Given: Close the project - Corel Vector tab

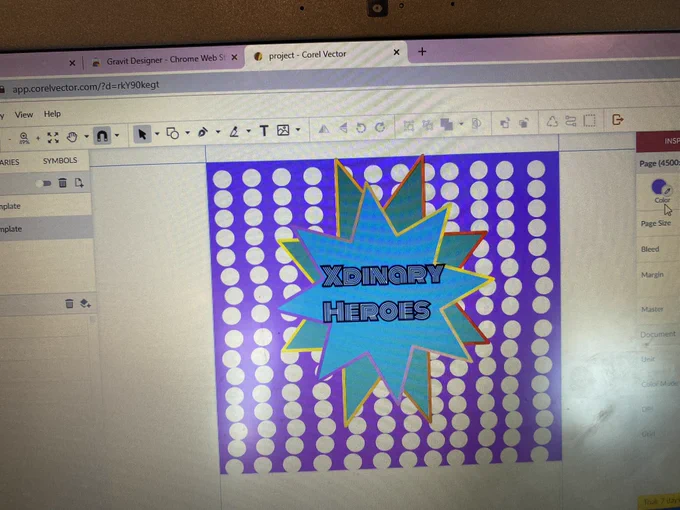Looking at the screenshot, I should pyautogui.click(x=396, y=52).
